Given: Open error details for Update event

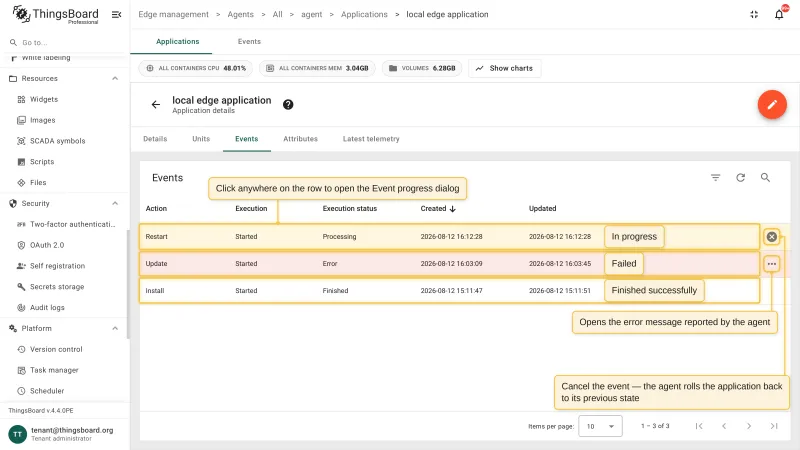Looking at the screenshot, I should (772, 264).
